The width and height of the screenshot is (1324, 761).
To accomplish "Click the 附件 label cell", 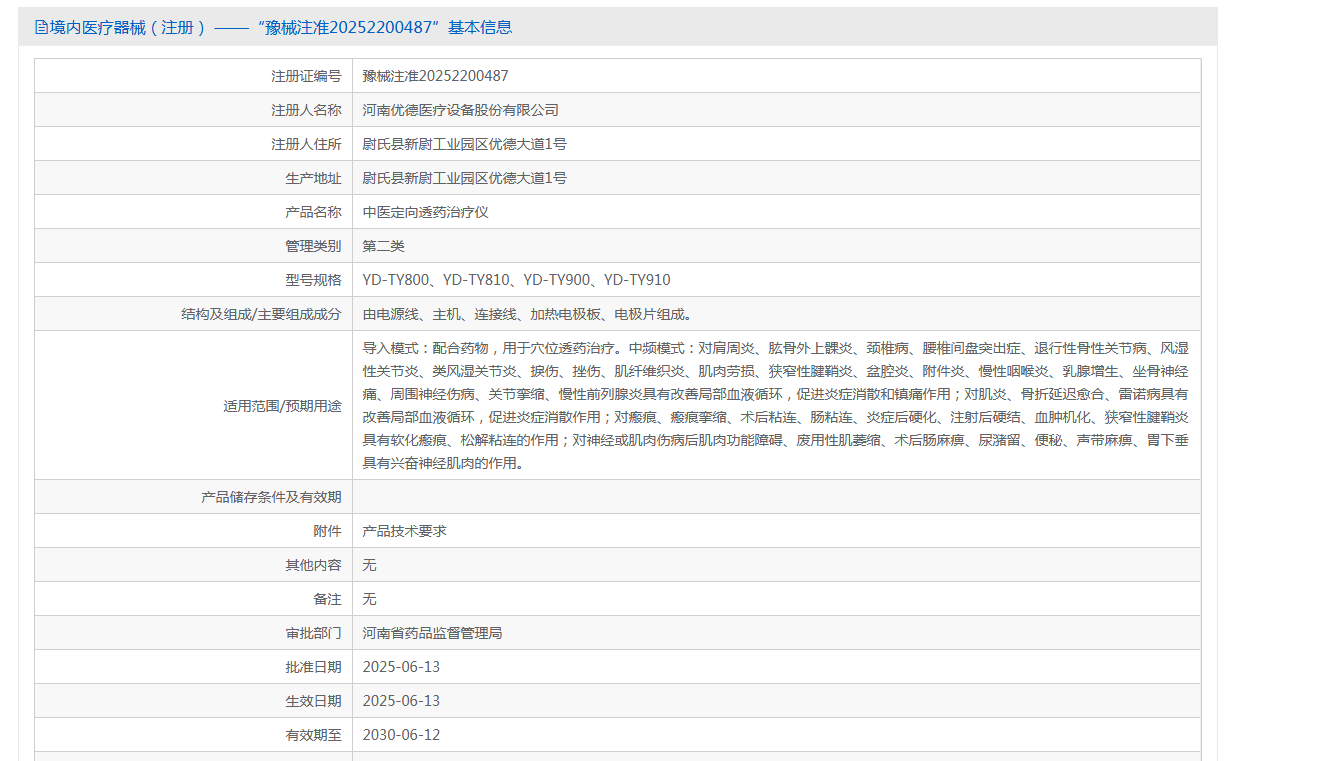I will pos(194,531).
